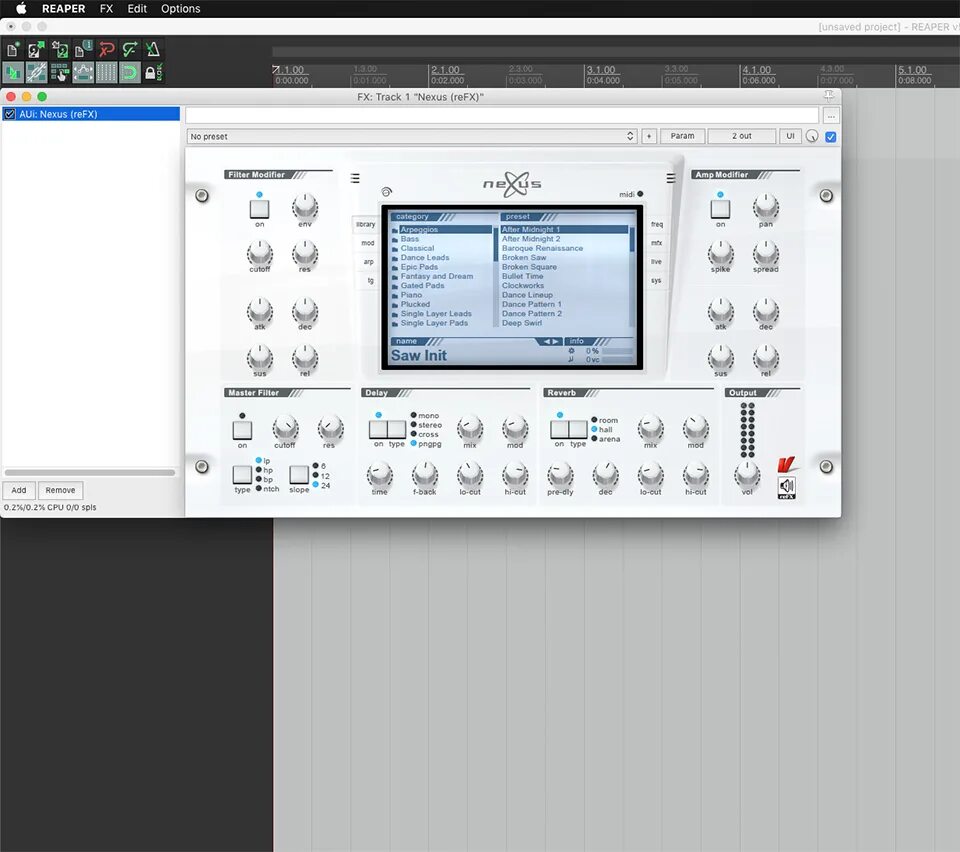Toggle the item grouping chain-link icon
The image size is (960, 852).
point(36,73)
